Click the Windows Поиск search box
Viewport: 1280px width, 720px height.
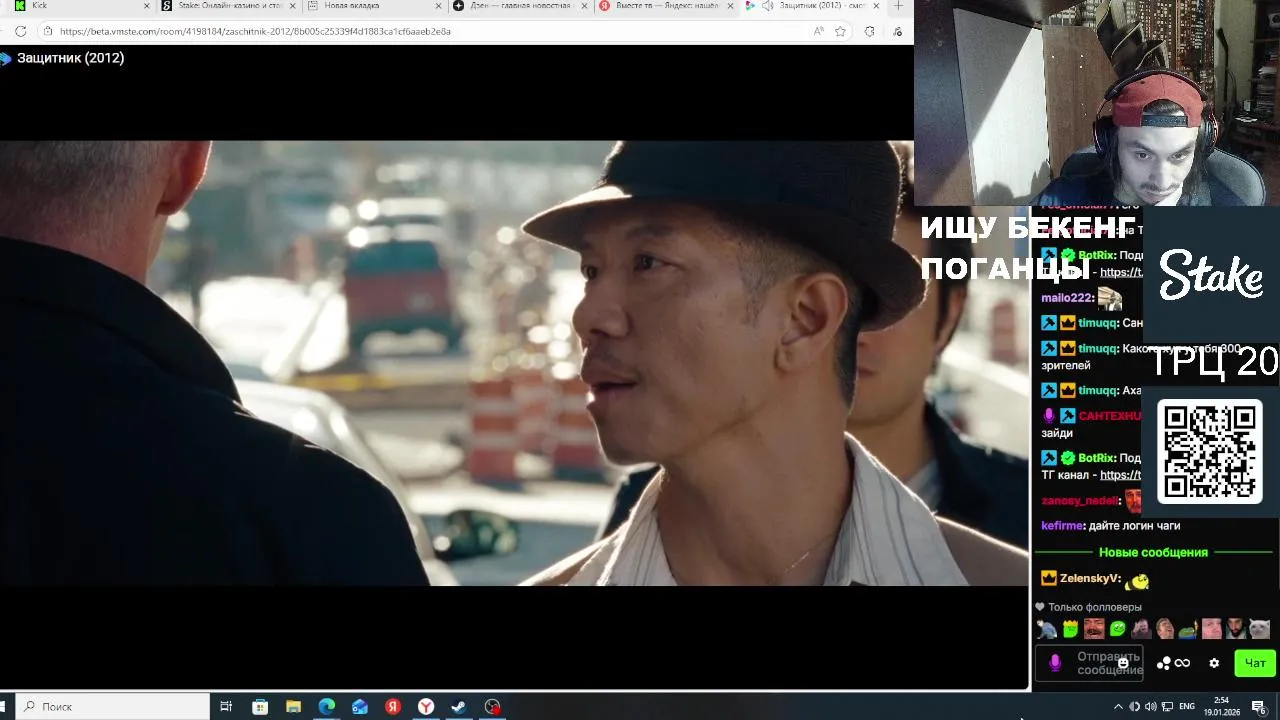point(112,706)
